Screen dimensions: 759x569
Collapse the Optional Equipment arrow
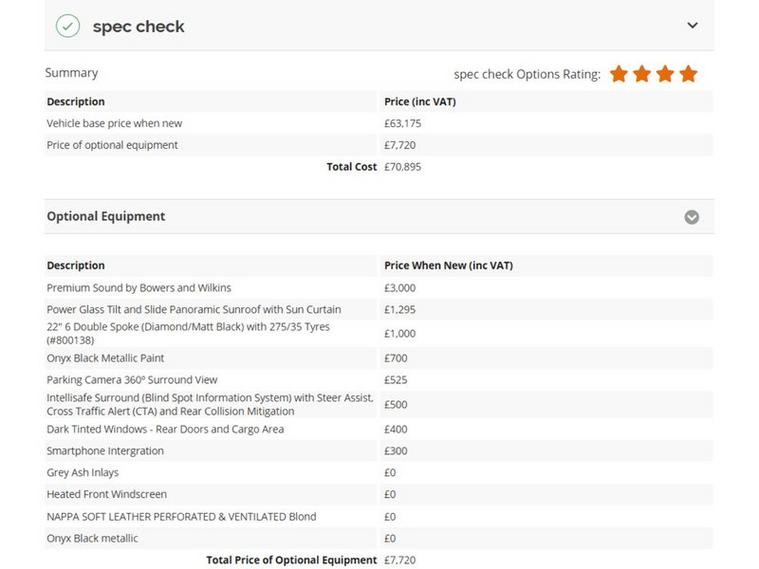pos(691,217)
